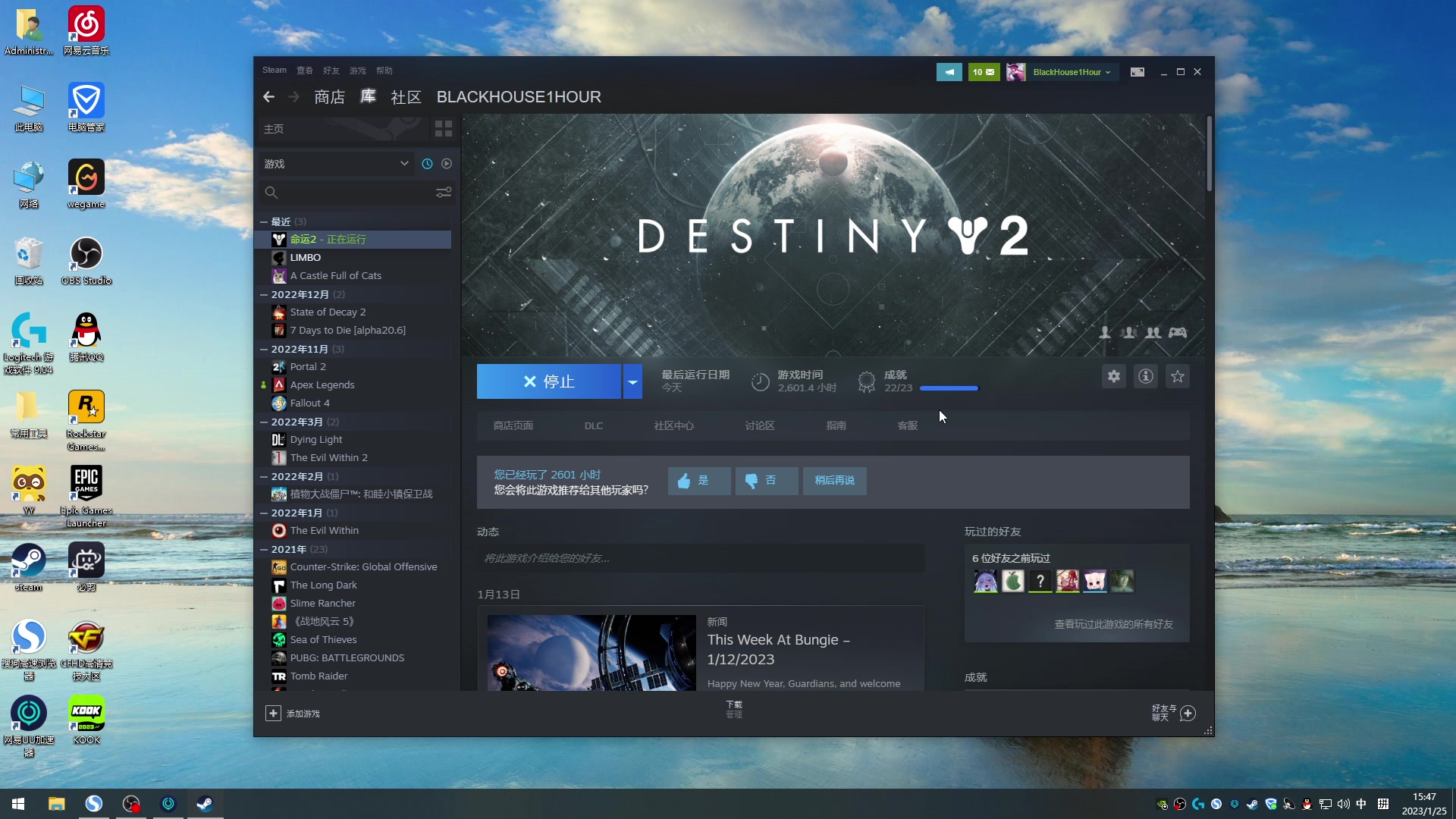The height and width of the screenshot is (819, 1456).
Task: Collapse the 2021年 games group
Action: pos(264,550)
